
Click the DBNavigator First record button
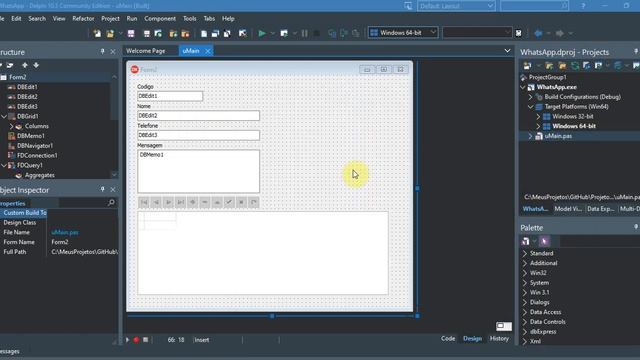pos(144,202)
